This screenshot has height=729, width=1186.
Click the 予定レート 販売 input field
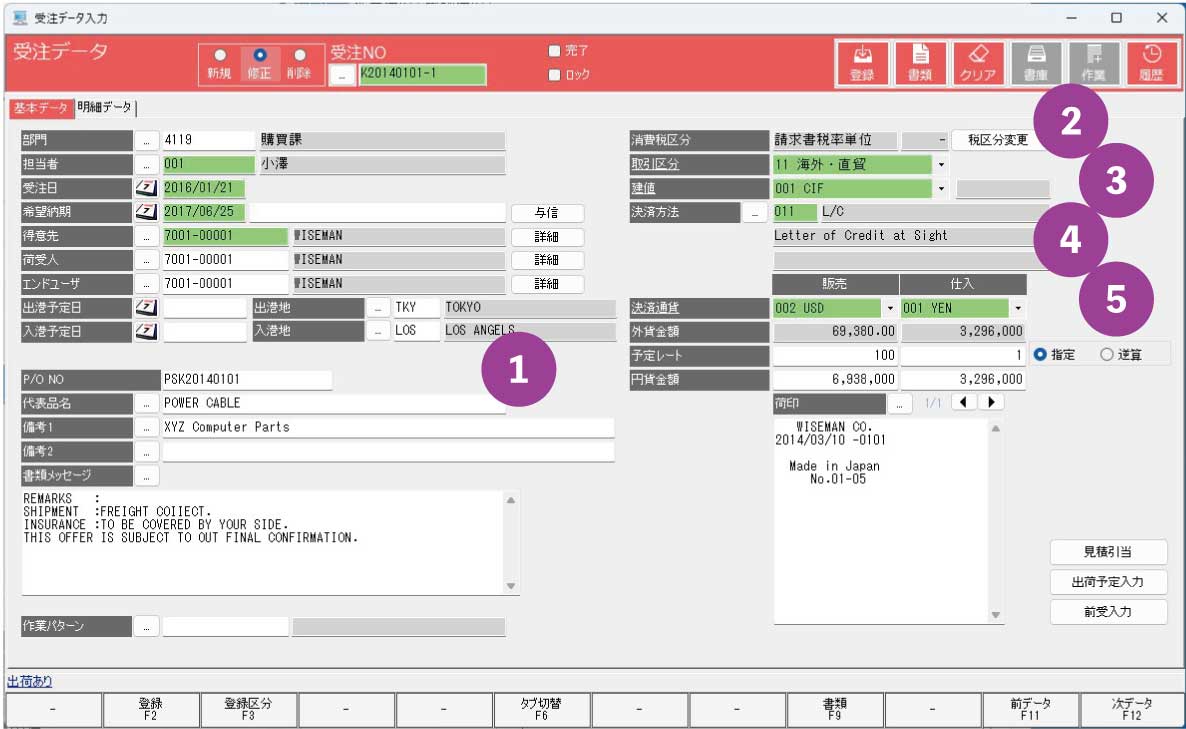(834, 355)
